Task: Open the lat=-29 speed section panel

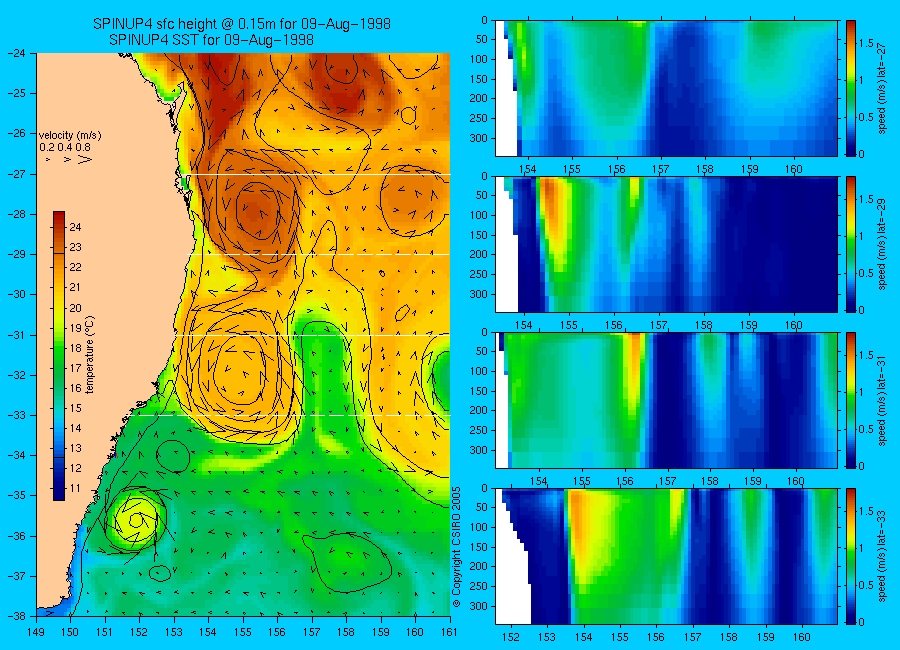Action: coord(666,245)
